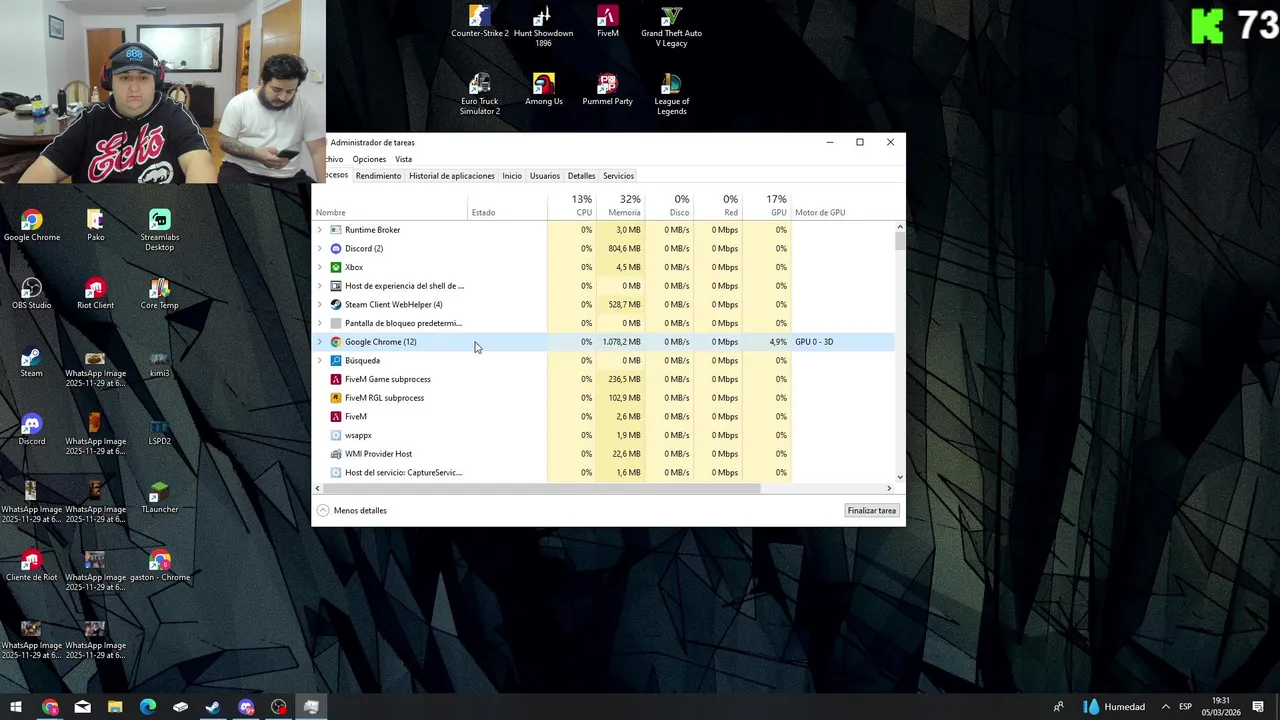This screenshot has width=1280, height=720.
Task: Select the Cliente de Riot desktop icon
Action: (32, 566)
